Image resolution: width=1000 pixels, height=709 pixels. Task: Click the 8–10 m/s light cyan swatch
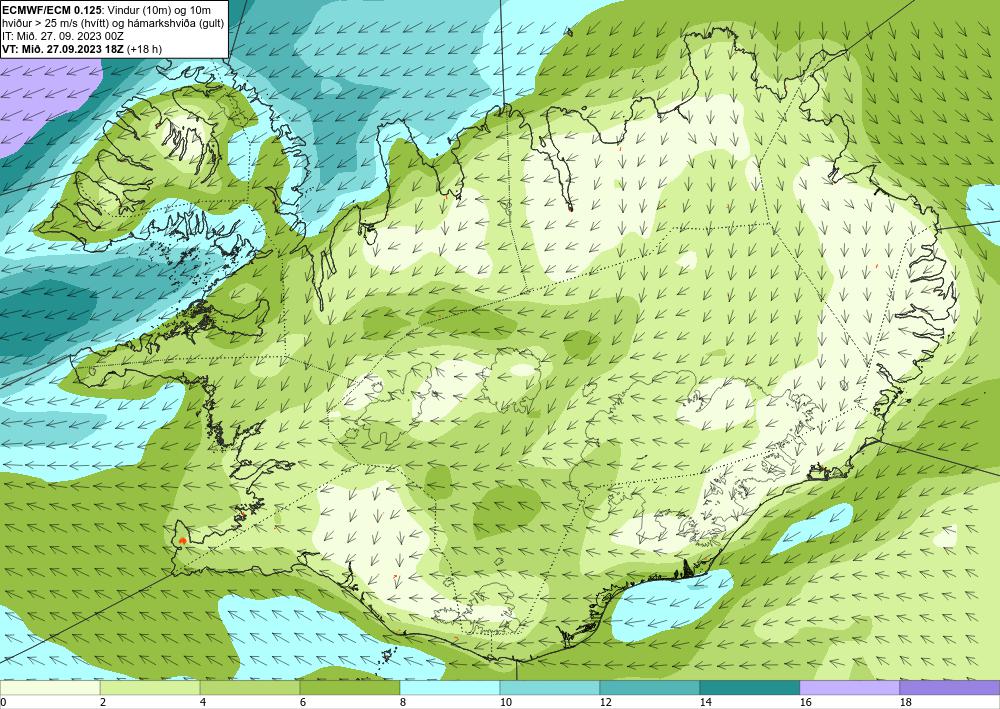pyautogui.click(x=450, y=688)
